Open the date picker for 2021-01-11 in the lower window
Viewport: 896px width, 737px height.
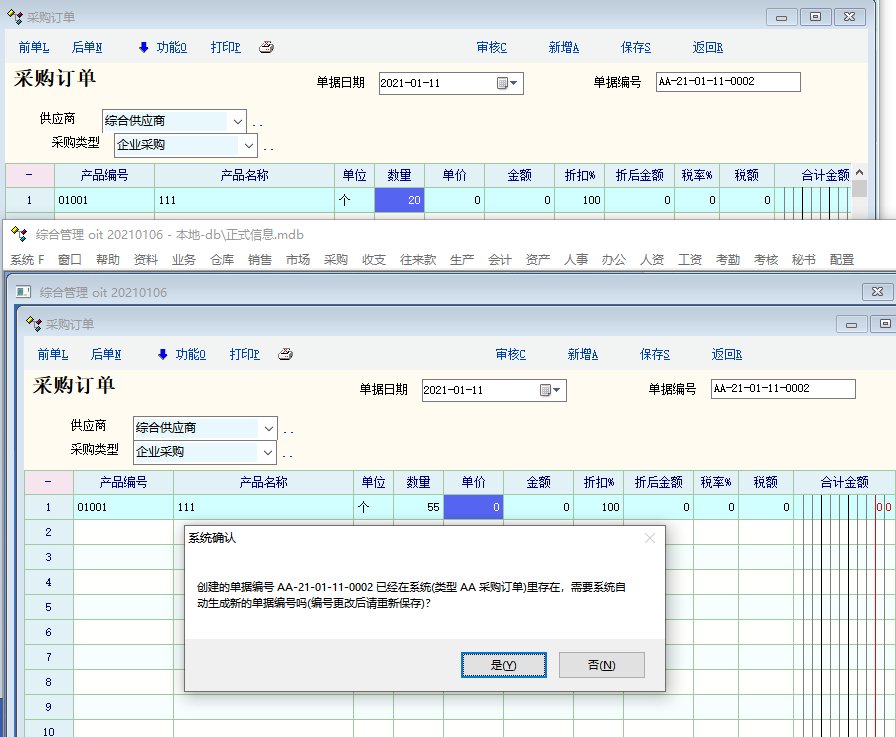point(551,390)
